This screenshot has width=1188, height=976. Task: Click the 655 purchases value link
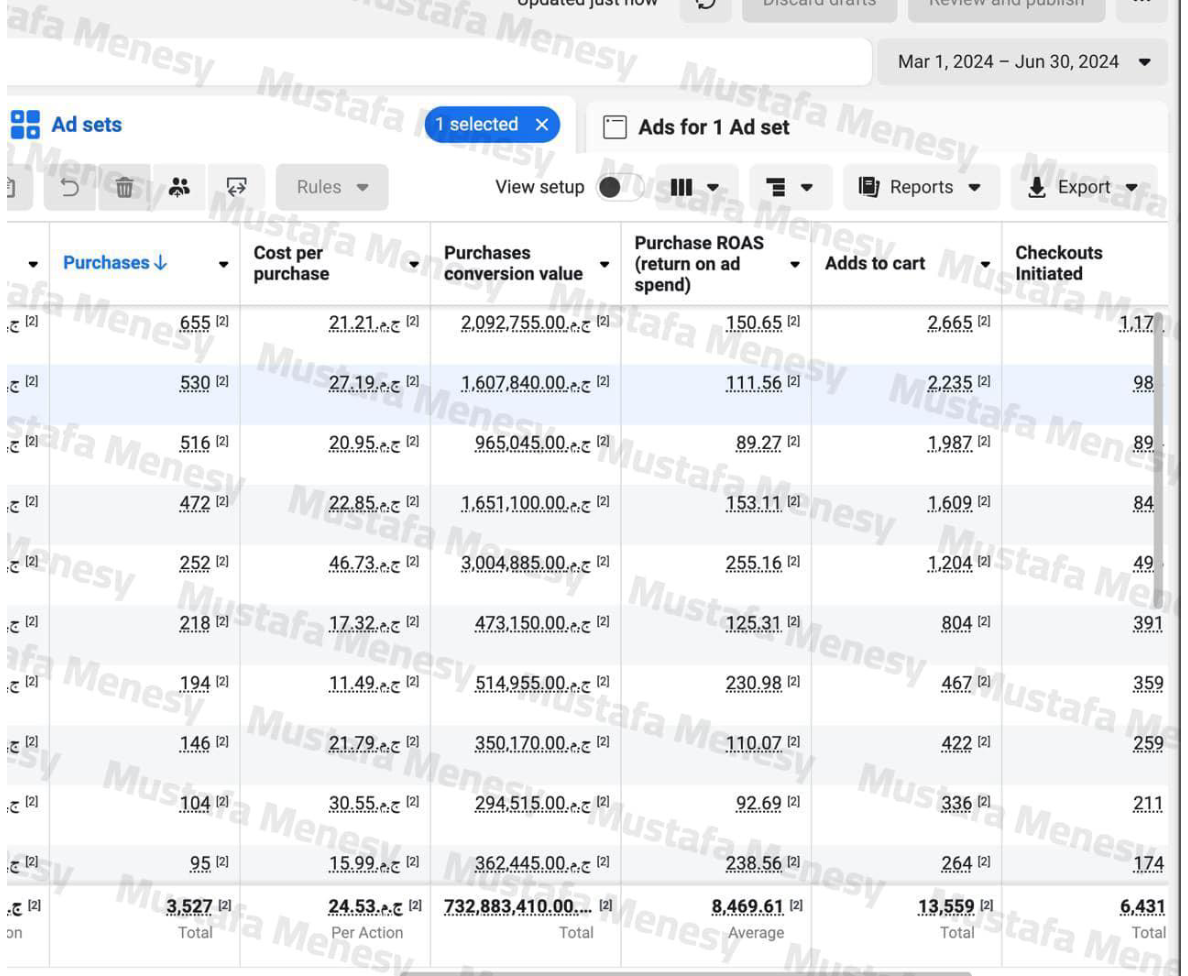[x=195, y=323]
